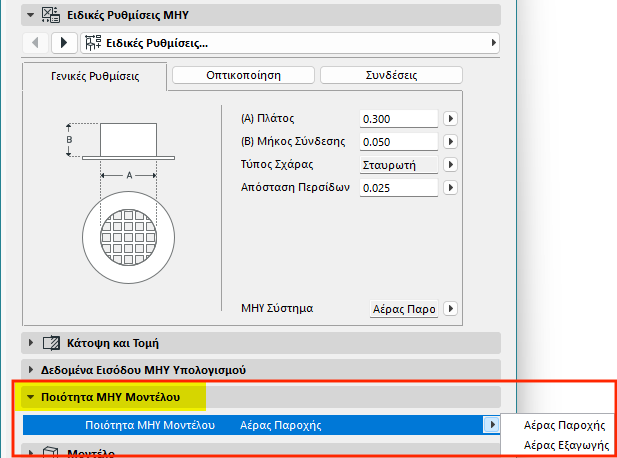Choose Αέρας Εξαγωγής from popup menu

(x=566, y=445)
